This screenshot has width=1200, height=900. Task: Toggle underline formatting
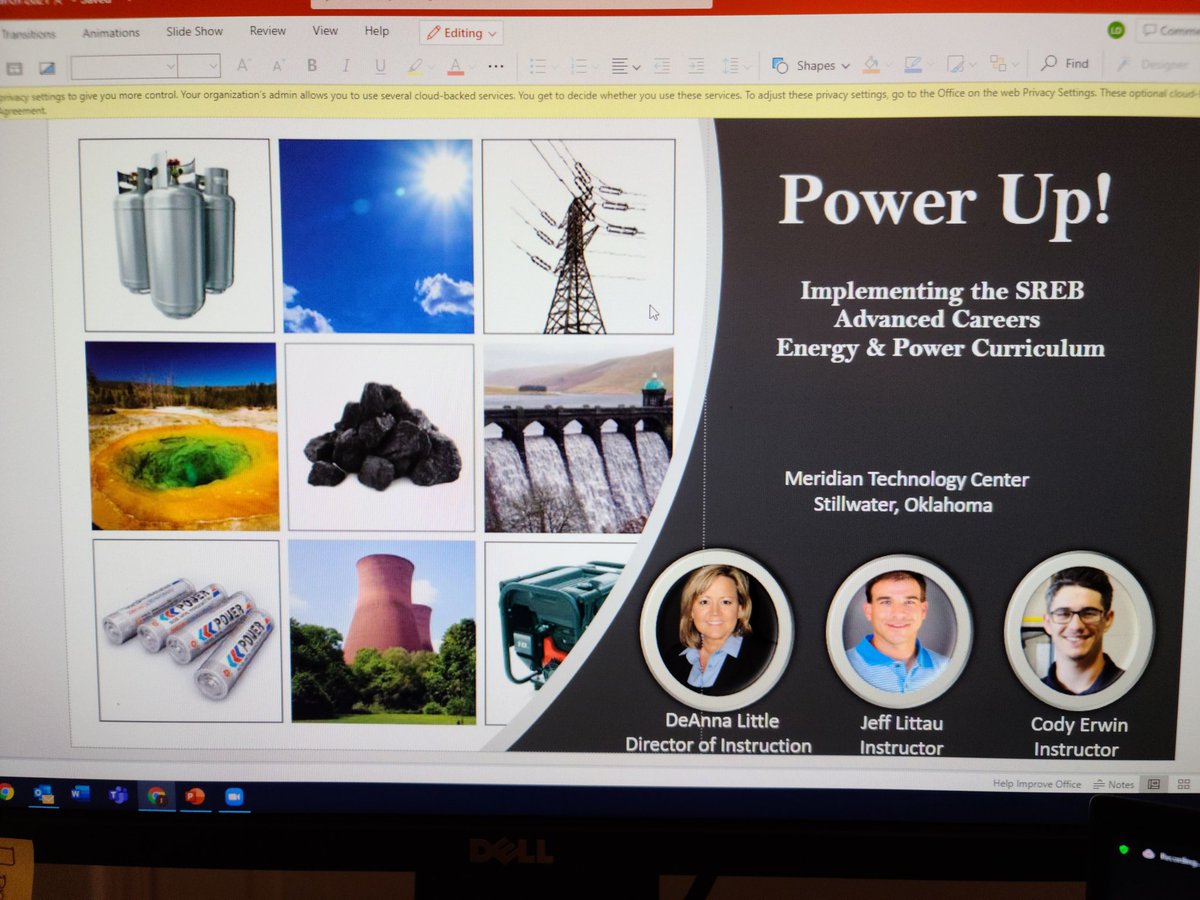click(x=380, y=67)
